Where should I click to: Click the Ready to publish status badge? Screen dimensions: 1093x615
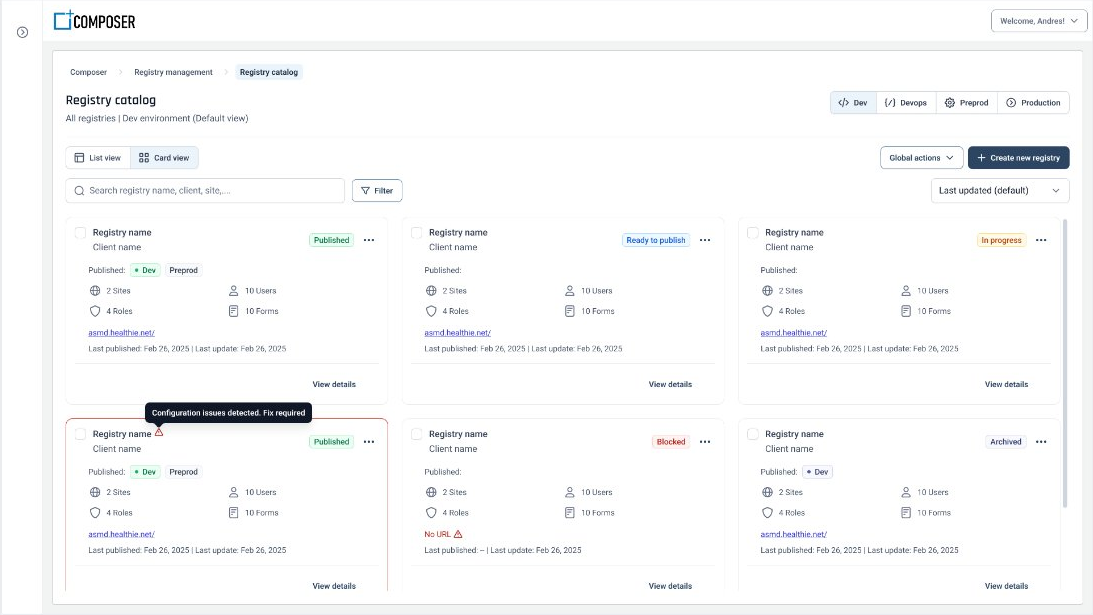[655, 240]
